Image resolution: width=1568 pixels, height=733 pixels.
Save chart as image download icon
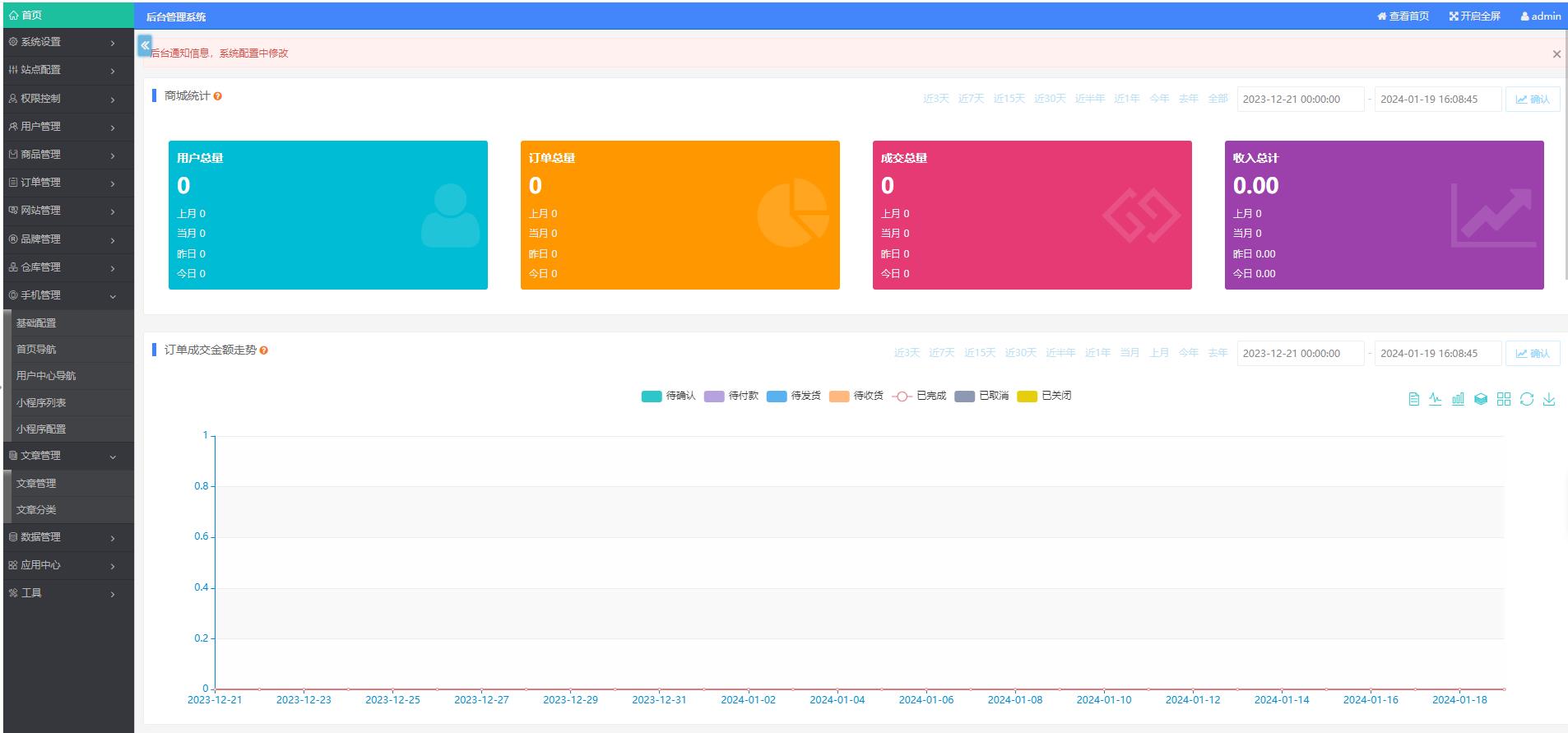(1549, 399)
